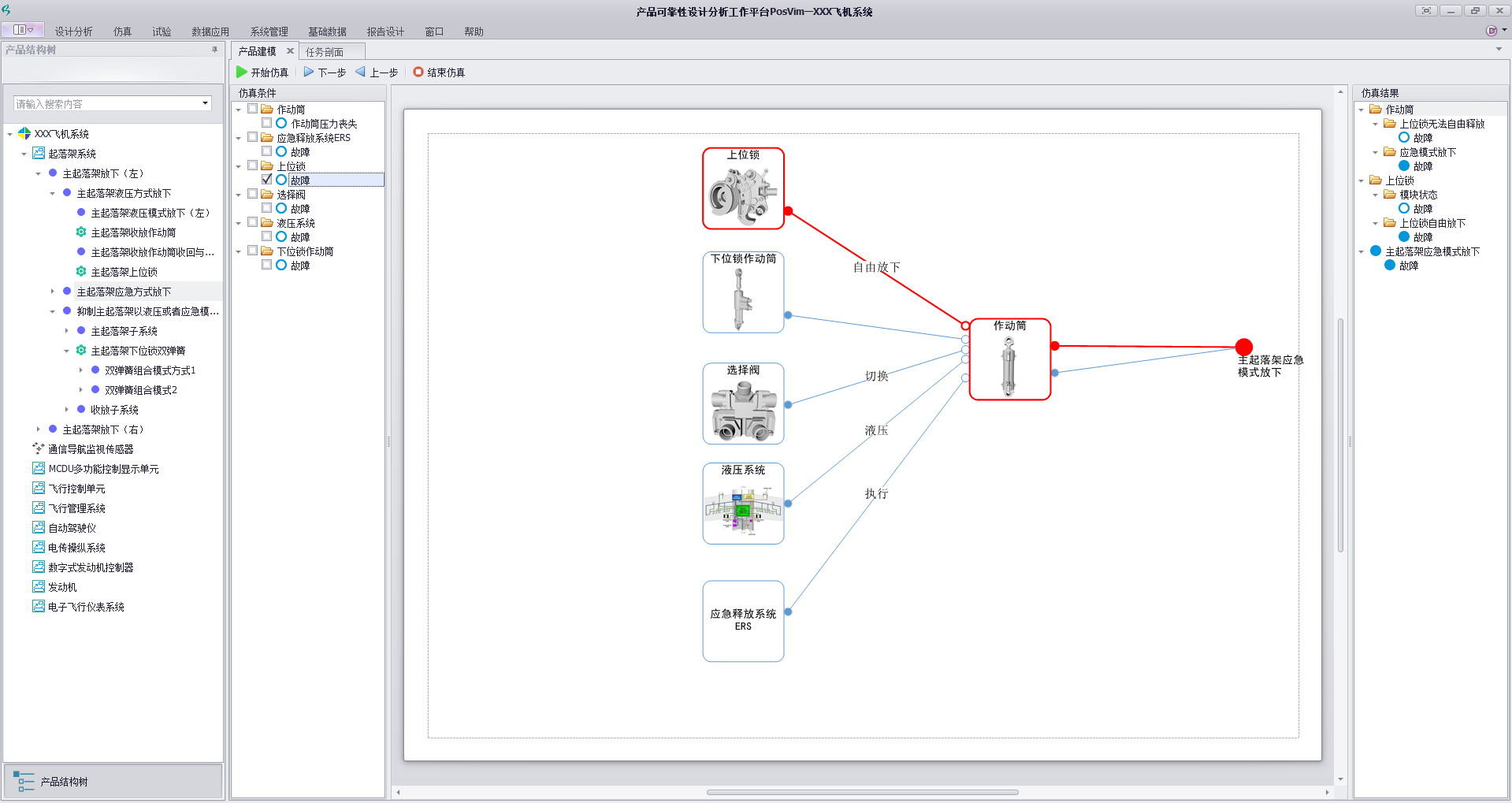Click the red 结束仿真 stop icon

(418, 72)
